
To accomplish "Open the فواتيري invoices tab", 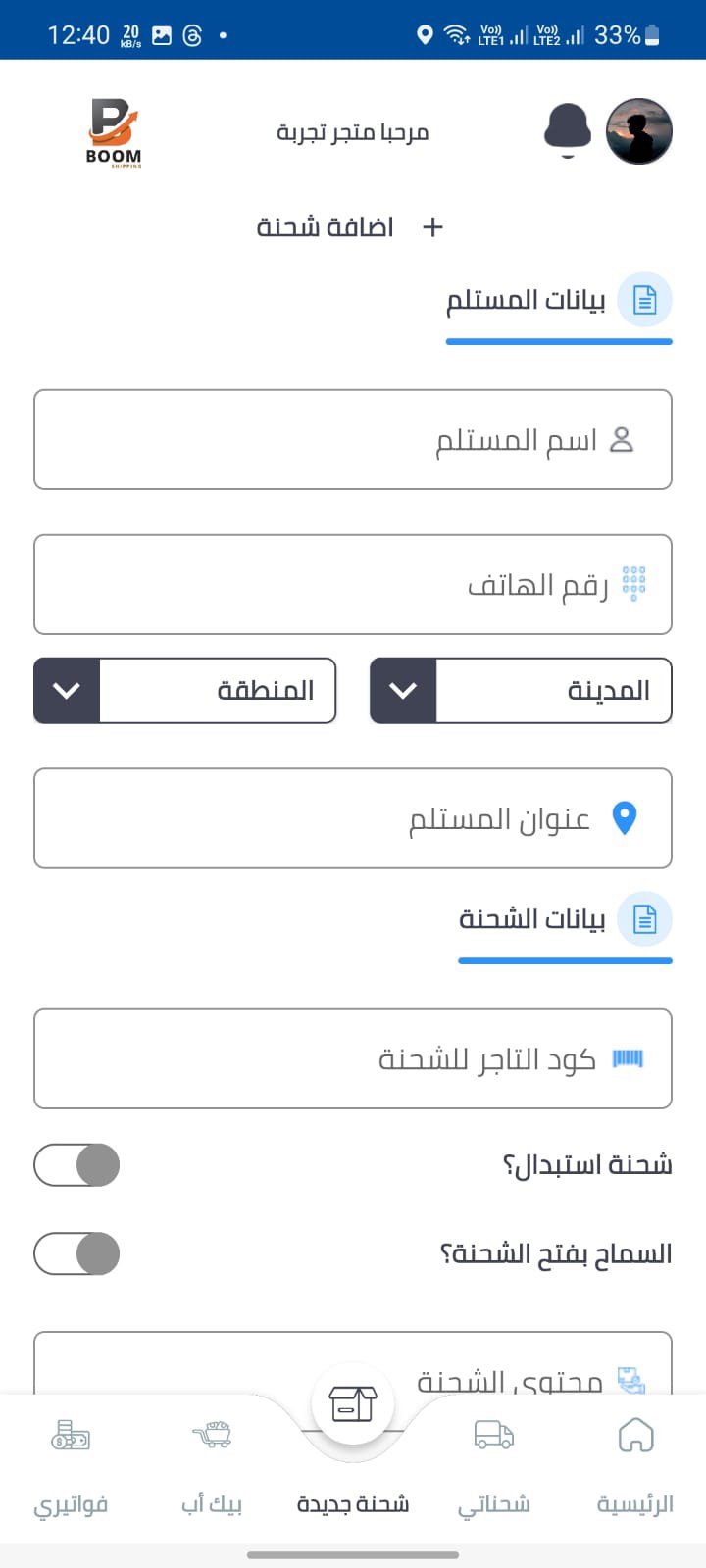I will point(71,1460).
